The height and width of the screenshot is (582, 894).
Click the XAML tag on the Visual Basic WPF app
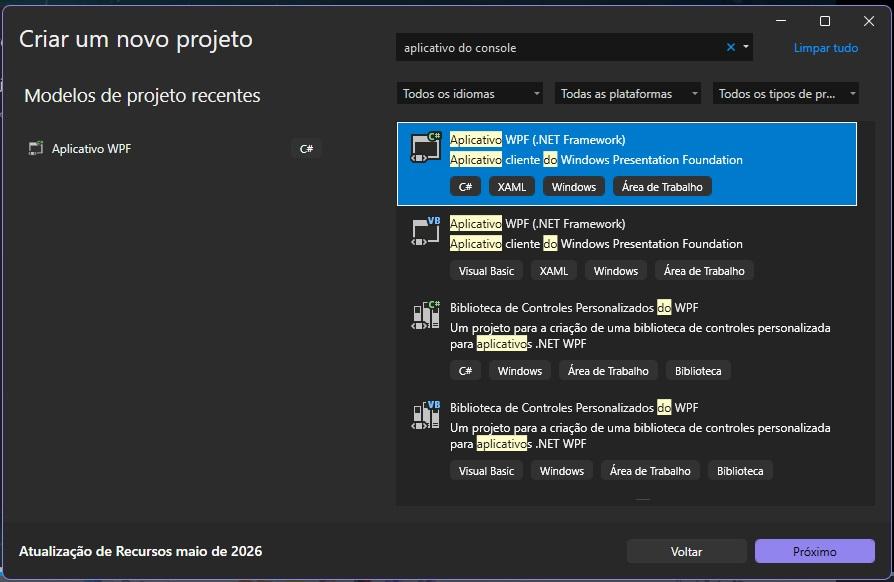click(554, 271)
